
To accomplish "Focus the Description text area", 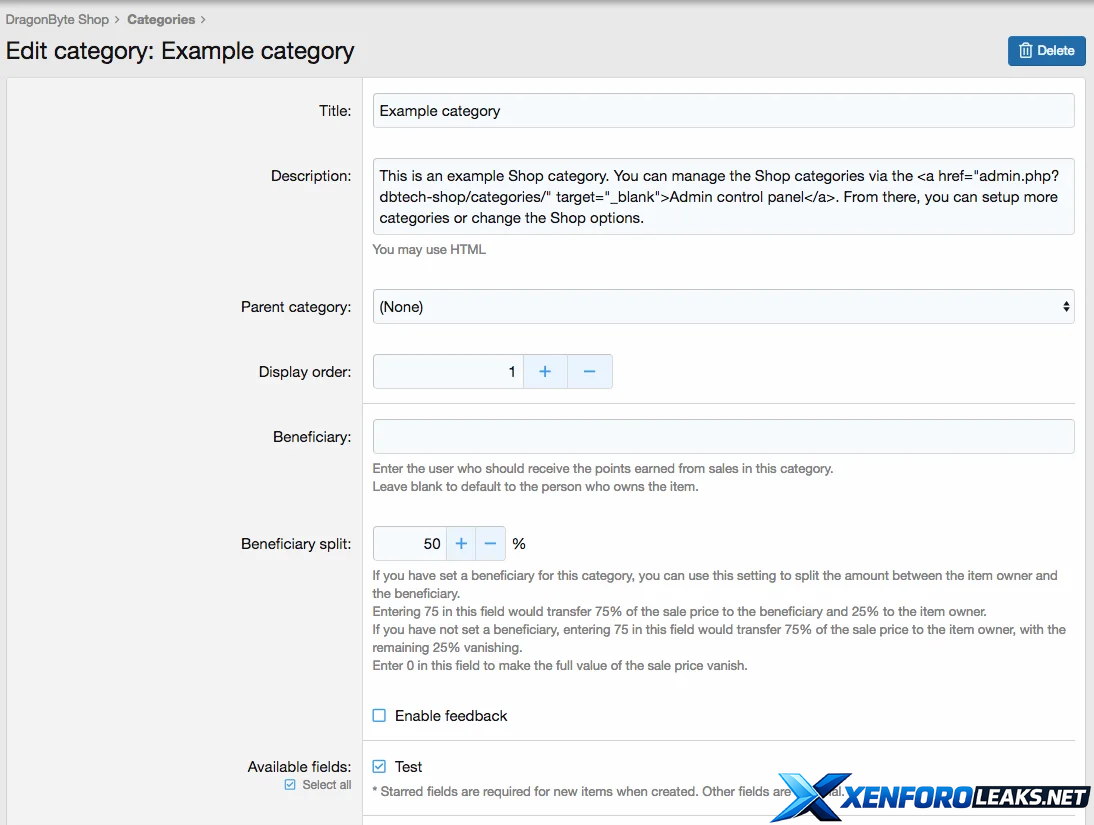I will pyautogui.click(x=723, y=197).
